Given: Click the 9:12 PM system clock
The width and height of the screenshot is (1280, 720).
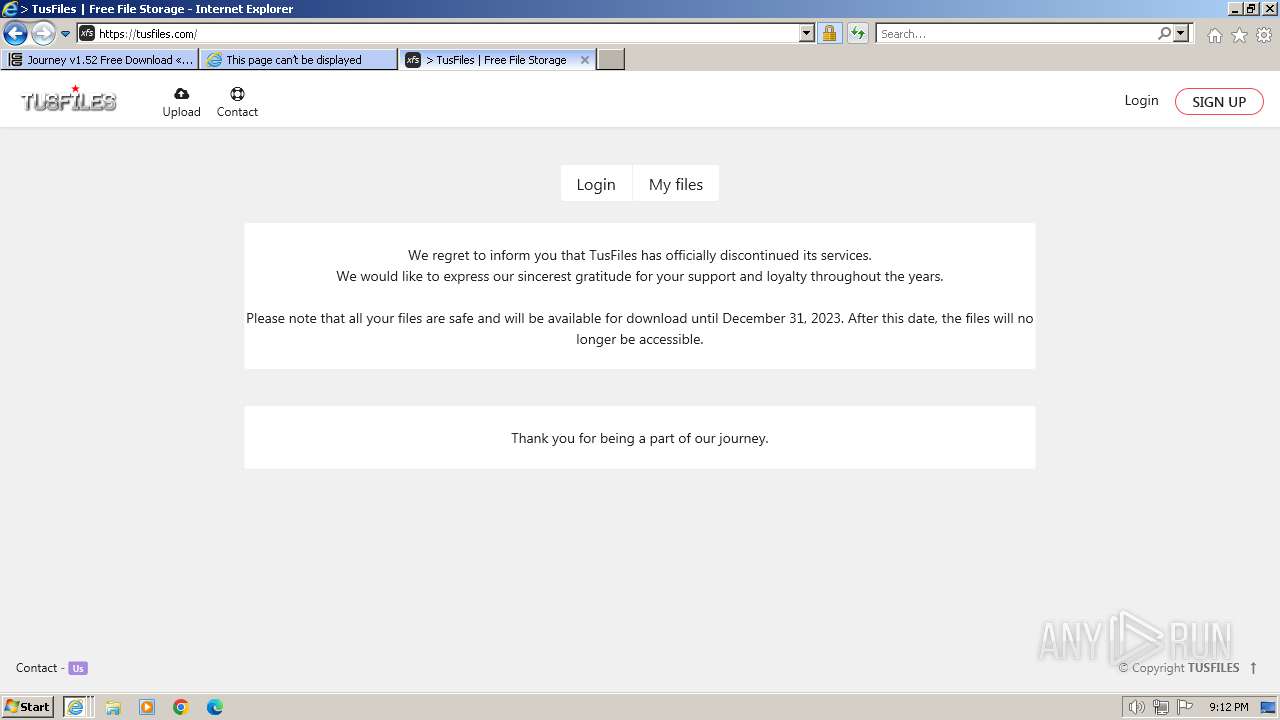Looking at the screenshot, I should [1228, 707].
